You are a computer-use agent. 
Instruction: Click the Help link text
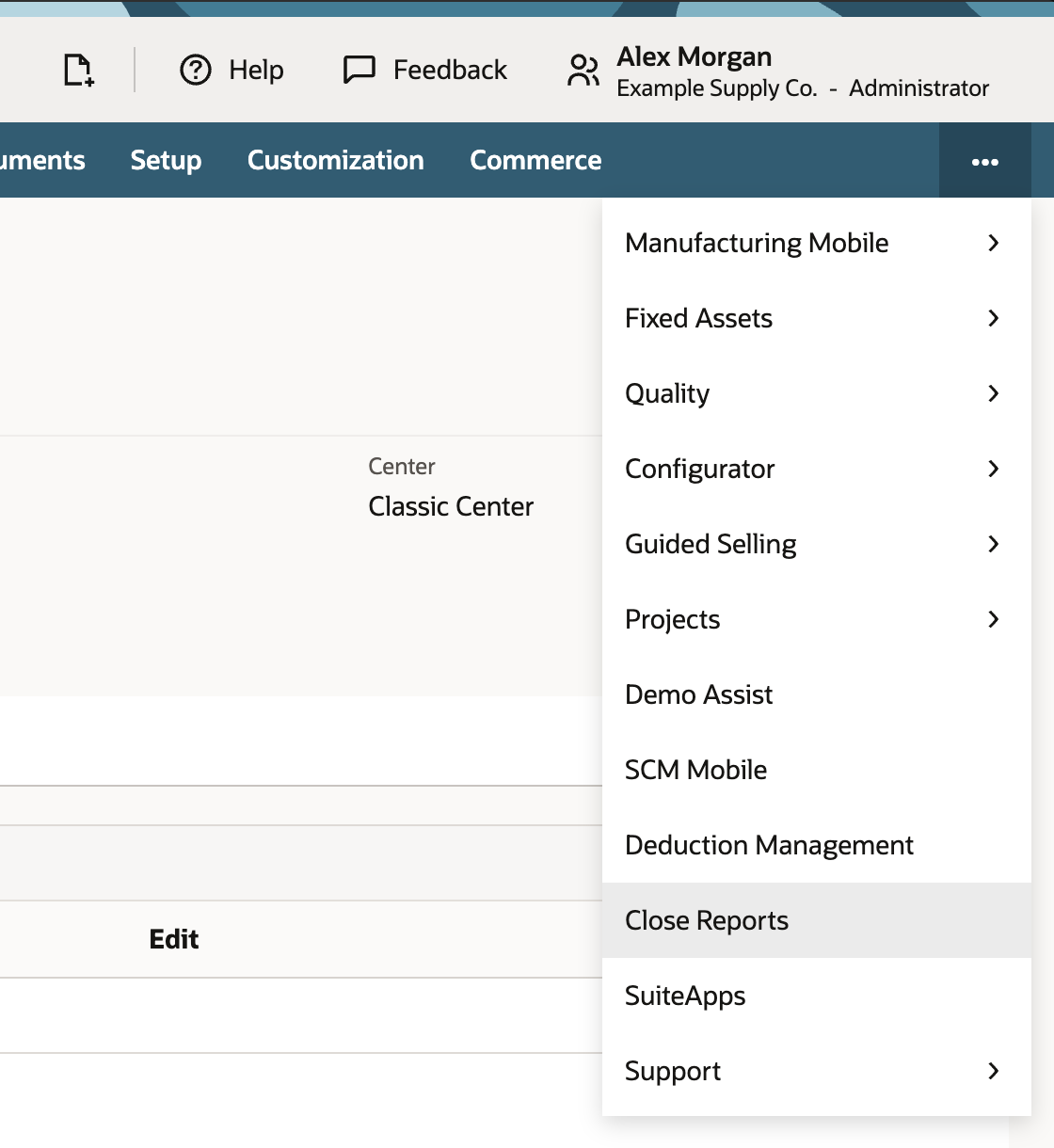[x=256, y=71]
